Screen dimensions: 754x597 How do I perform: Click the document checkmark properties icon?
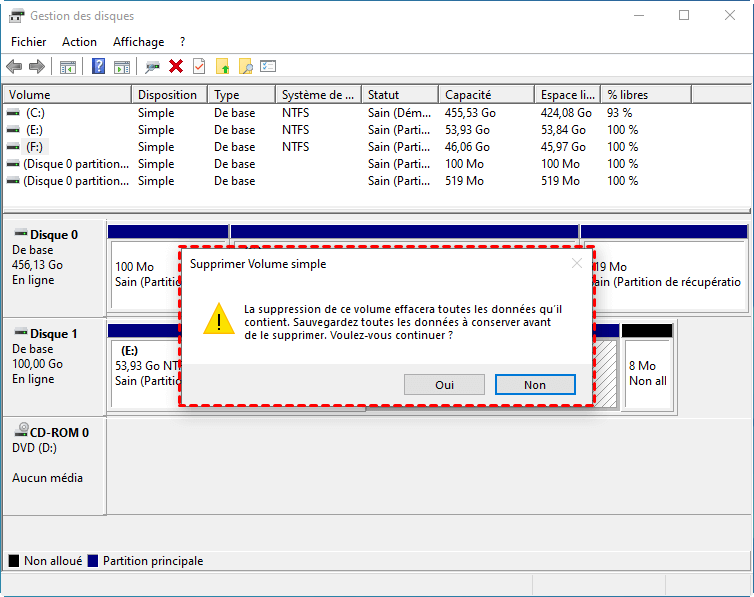tap(199, 66)
